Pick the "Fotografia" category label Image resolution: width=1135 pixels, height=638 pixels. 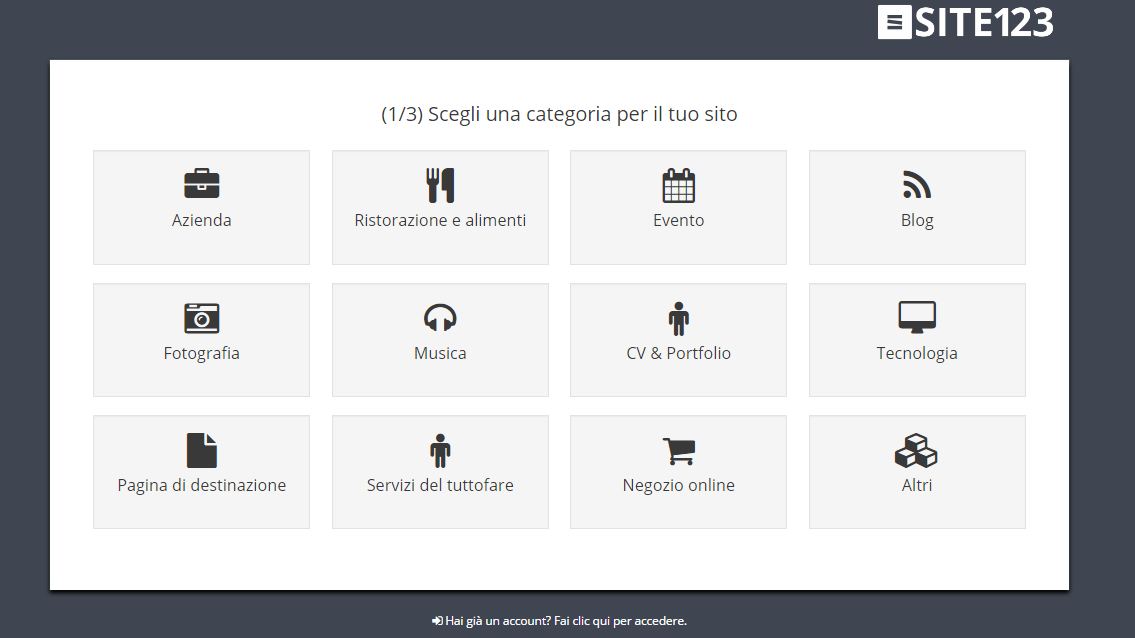click(x=201, y=353)
